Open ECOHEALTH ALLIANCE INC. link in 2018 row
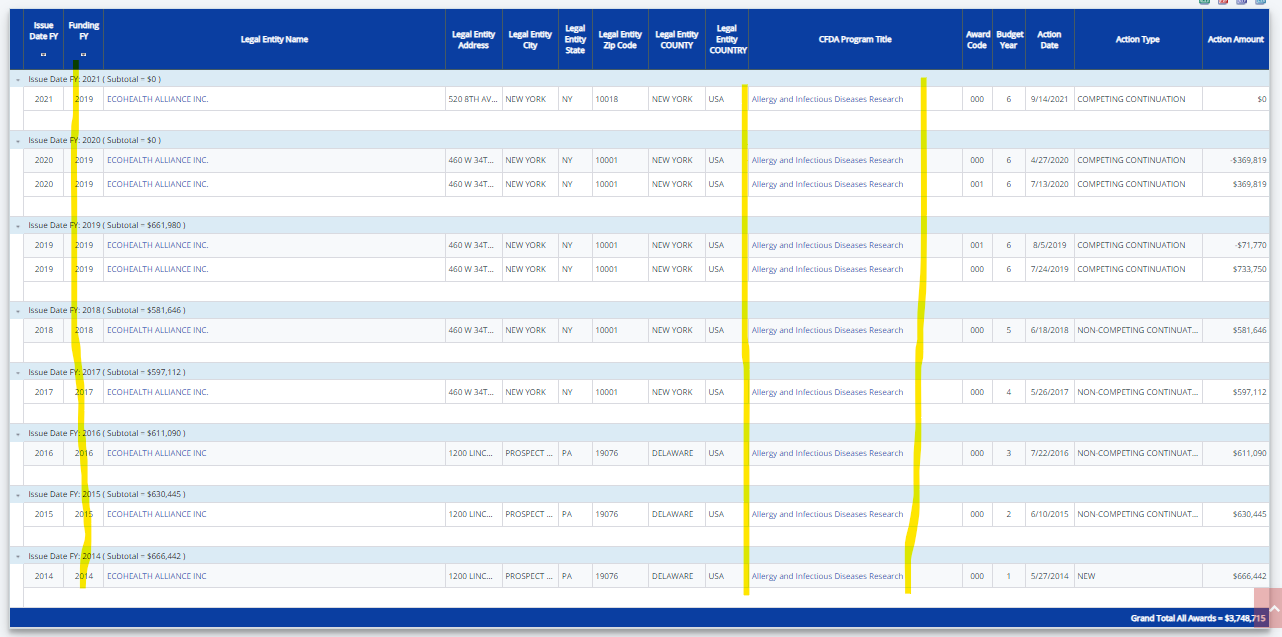Viewport: 1282px width, 637px height. point(158,330)
